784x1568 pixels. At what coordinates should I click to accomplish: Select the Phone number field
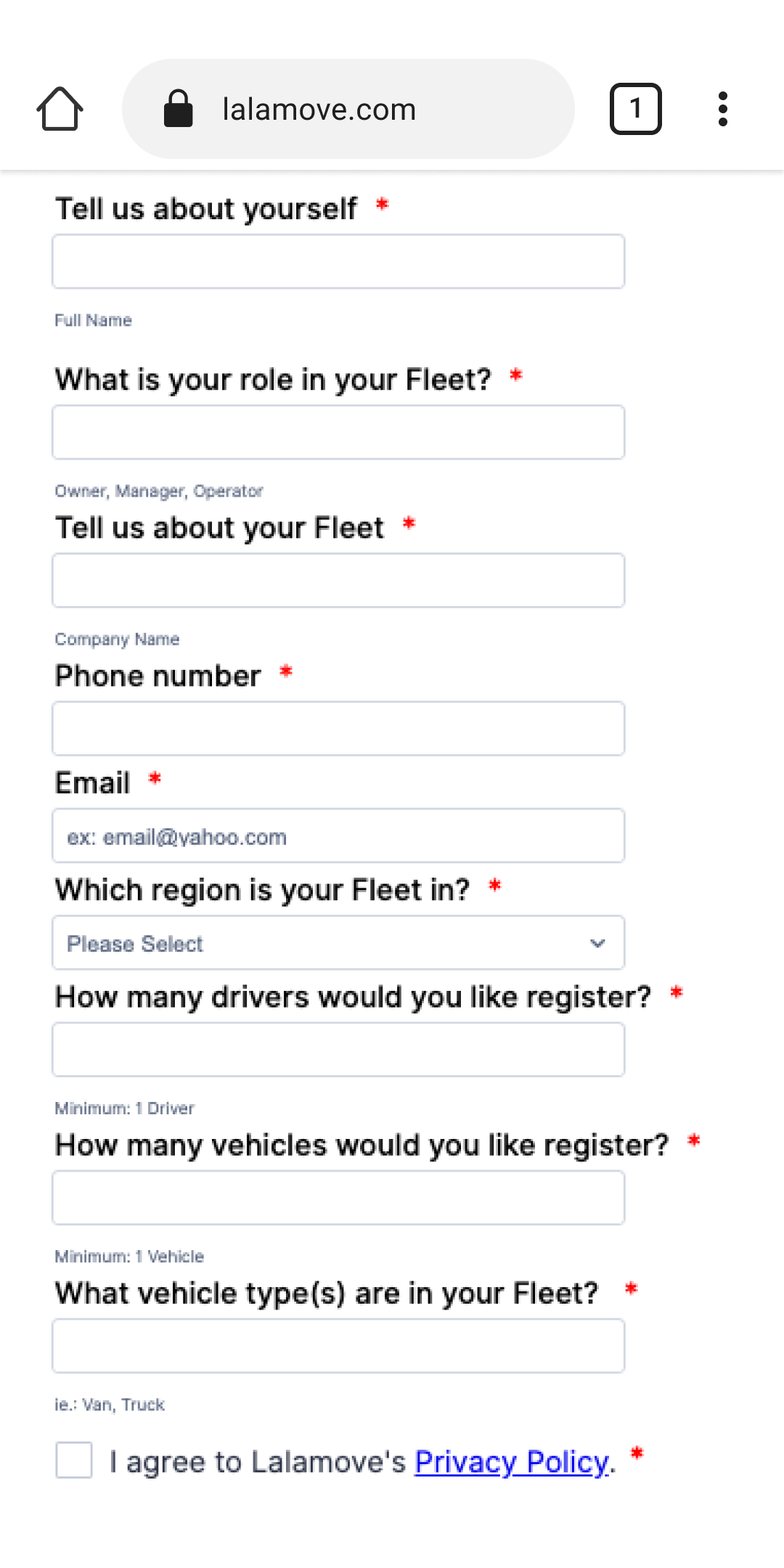[338, 728]
